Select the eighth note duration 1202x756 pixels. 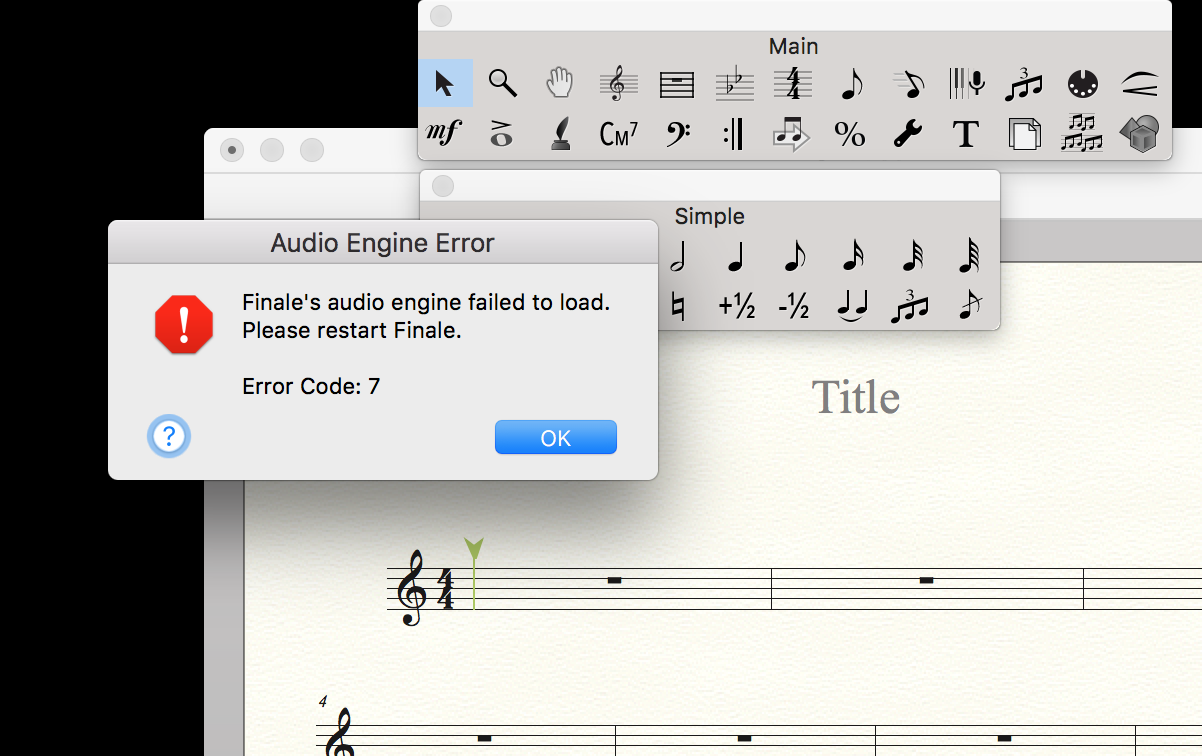click(793, 258)
